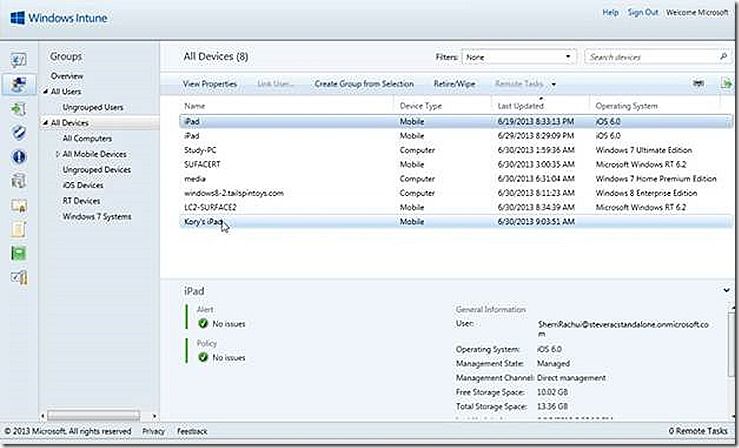The image size is (739, 448).
Task: Open the Groups workspace icon
Action: click(19, 84)
